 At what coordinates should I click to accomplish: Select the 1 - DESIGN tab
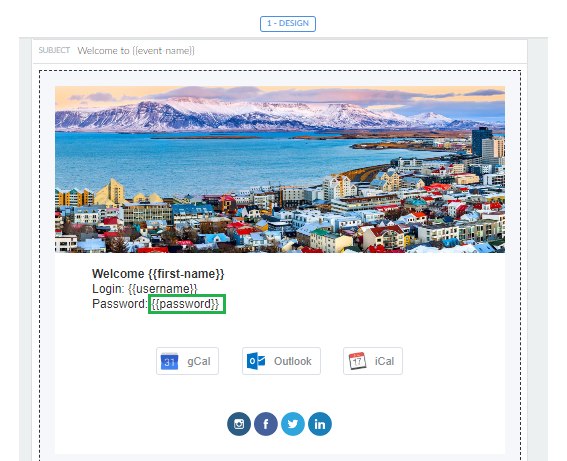tap(288, 24)
